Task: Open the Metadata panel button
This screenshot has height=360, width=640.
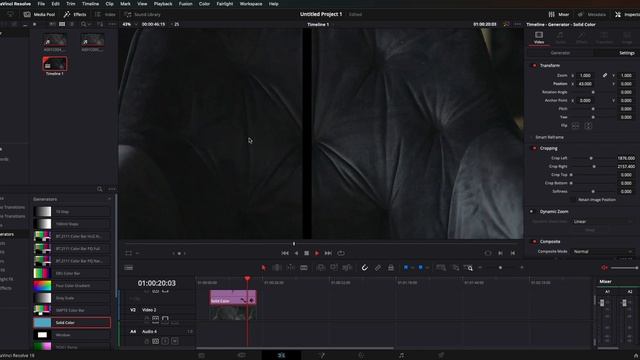Action: (x=592, y=14)
